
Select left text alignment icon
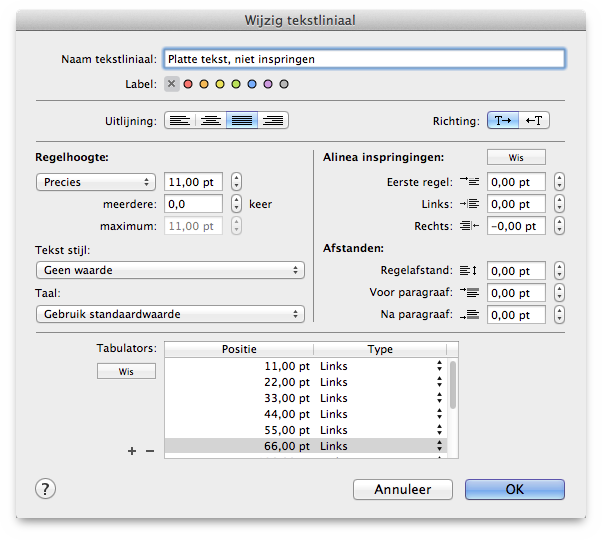click(180, 121)
